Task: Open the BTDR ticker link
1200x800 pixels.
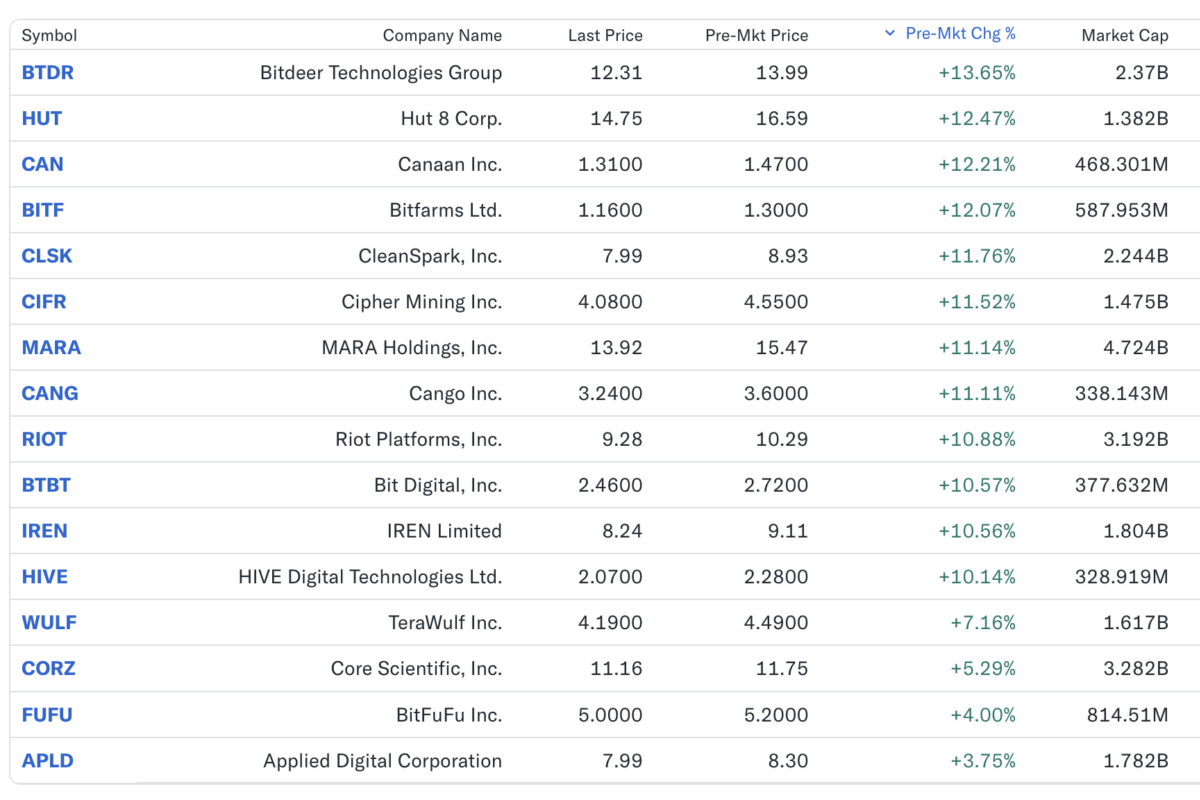Action: coord(47,73)
